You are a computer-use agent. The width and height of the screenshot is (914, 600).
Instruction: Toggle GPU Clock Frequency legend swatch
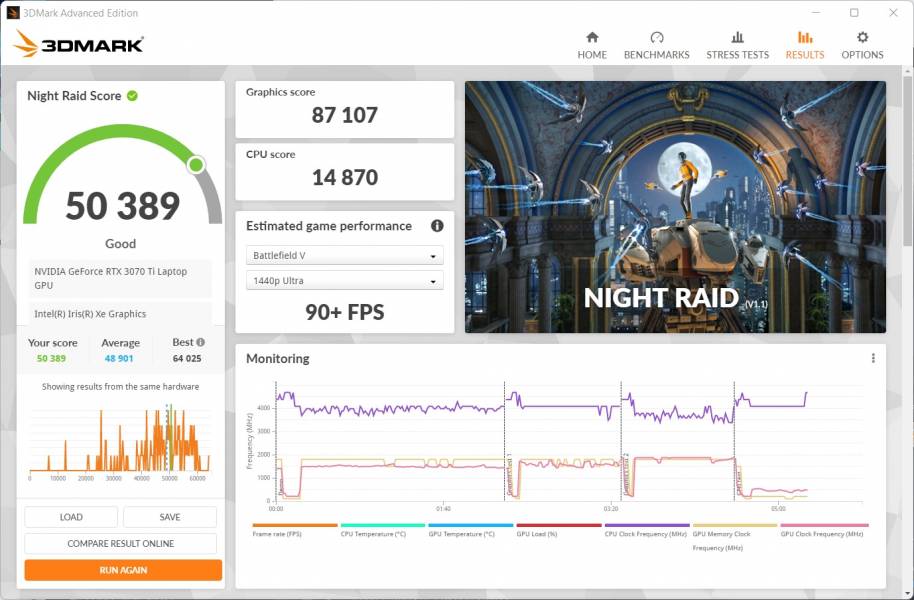pos(824,525)
